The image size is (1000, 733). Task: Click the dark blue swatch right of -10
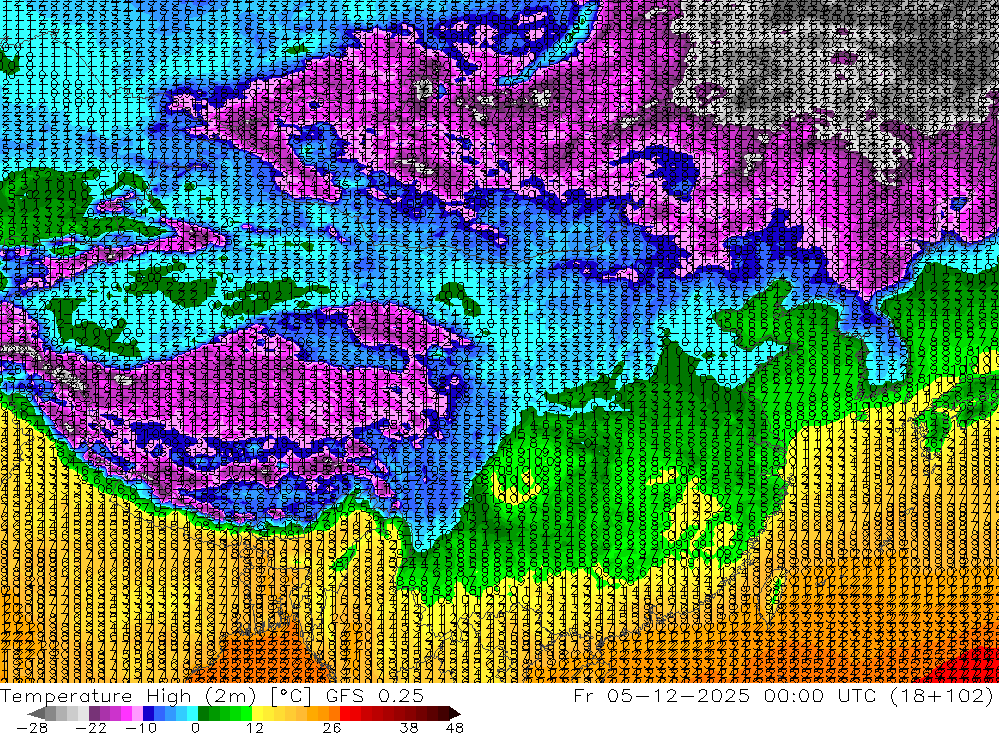[x=149, y=713]
